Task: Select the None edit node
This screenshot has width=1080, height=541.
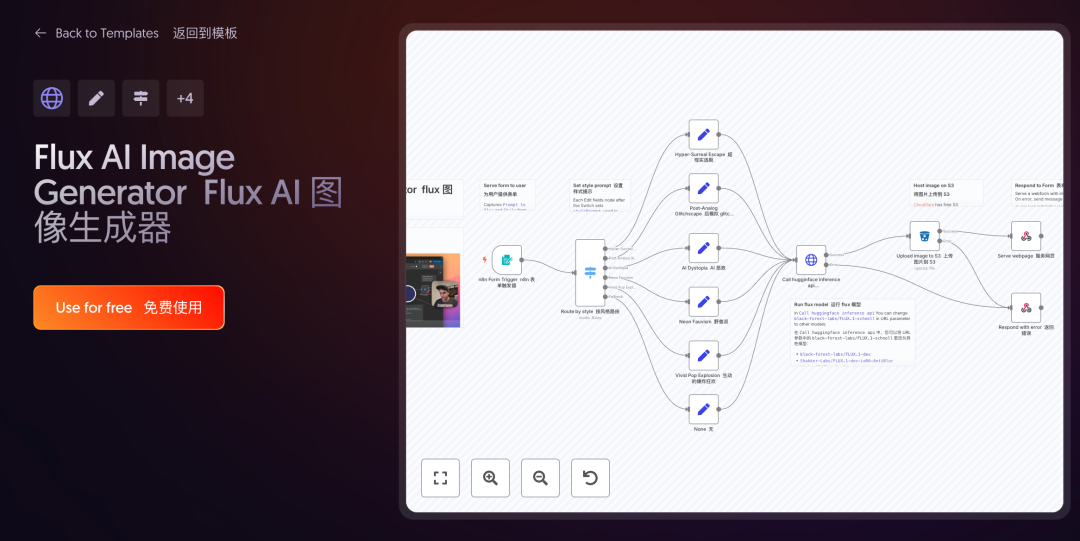Action: pyautogui.click(x=703, y=409)
